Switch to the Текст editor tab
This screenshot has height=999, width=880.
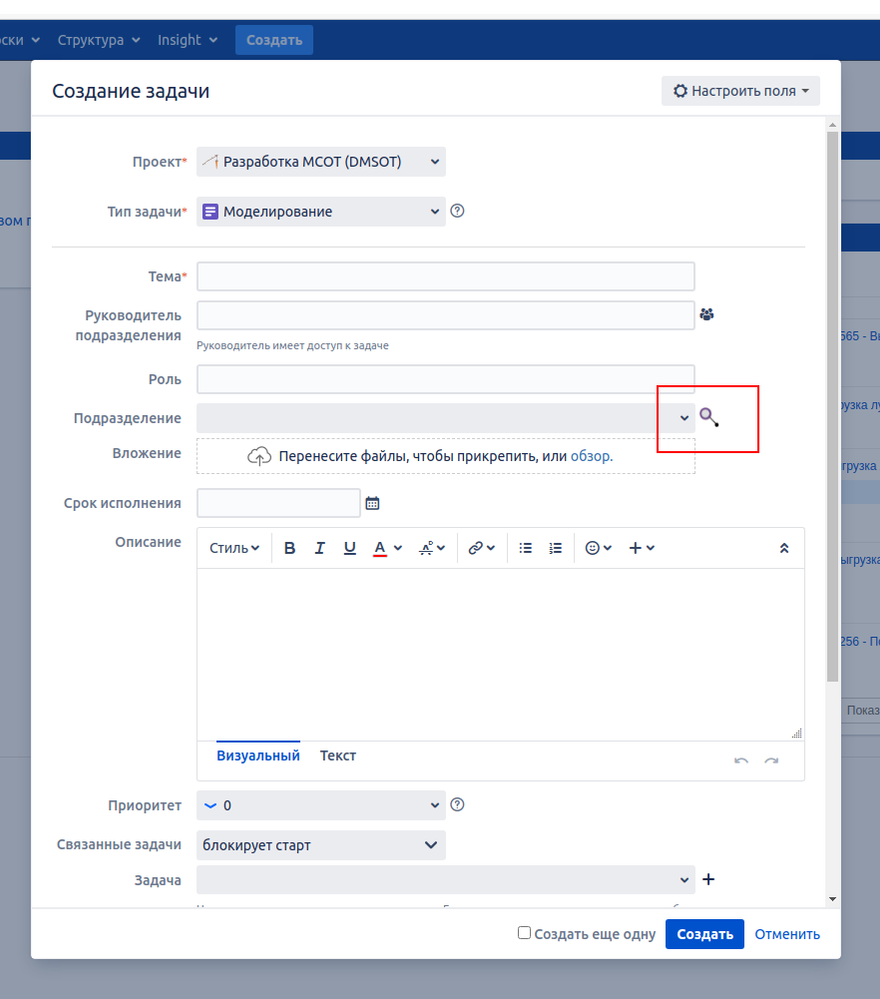click(x=338, y=756)
